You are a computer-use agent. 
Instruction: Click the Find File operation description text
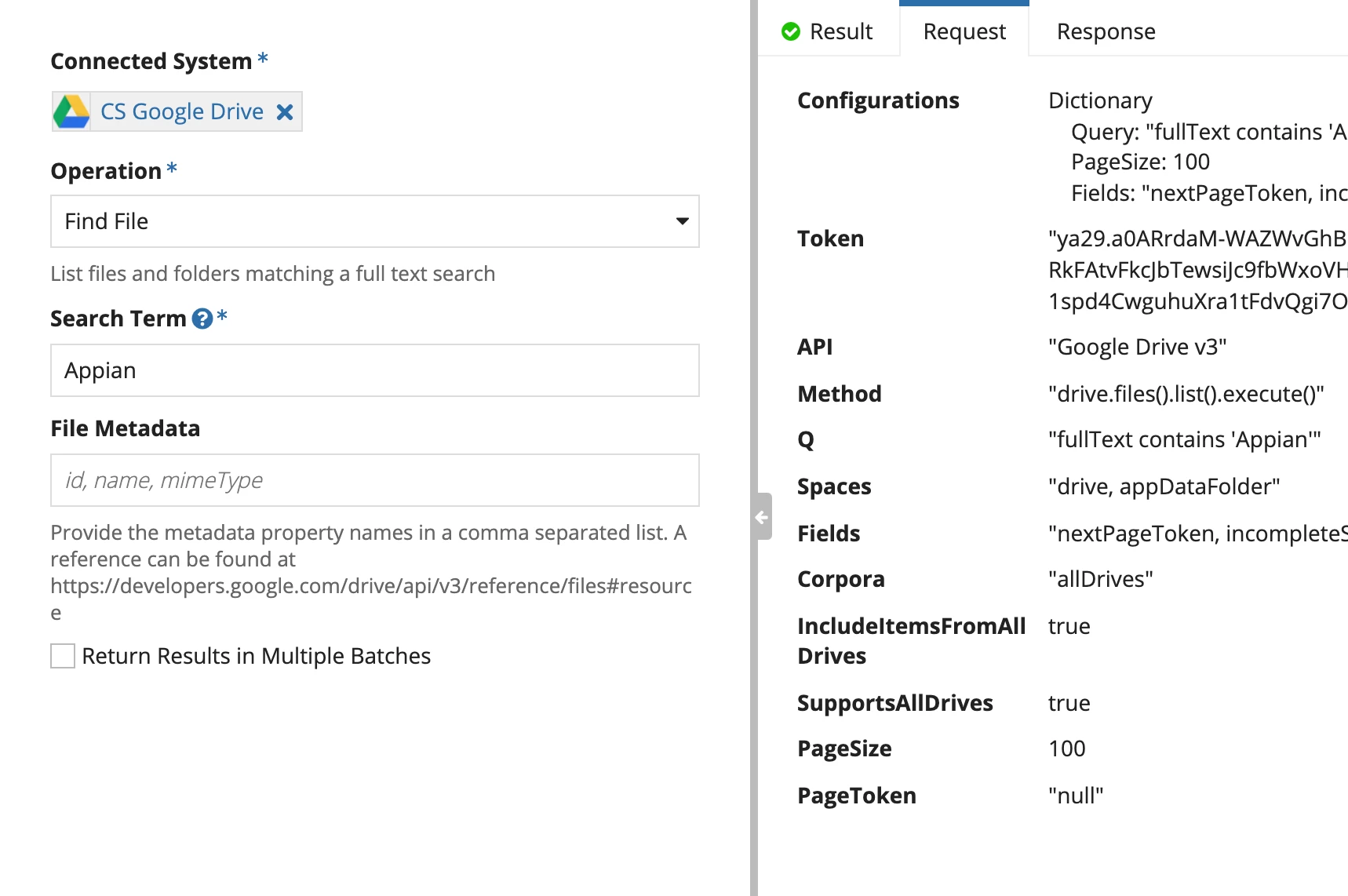point(272,274)
